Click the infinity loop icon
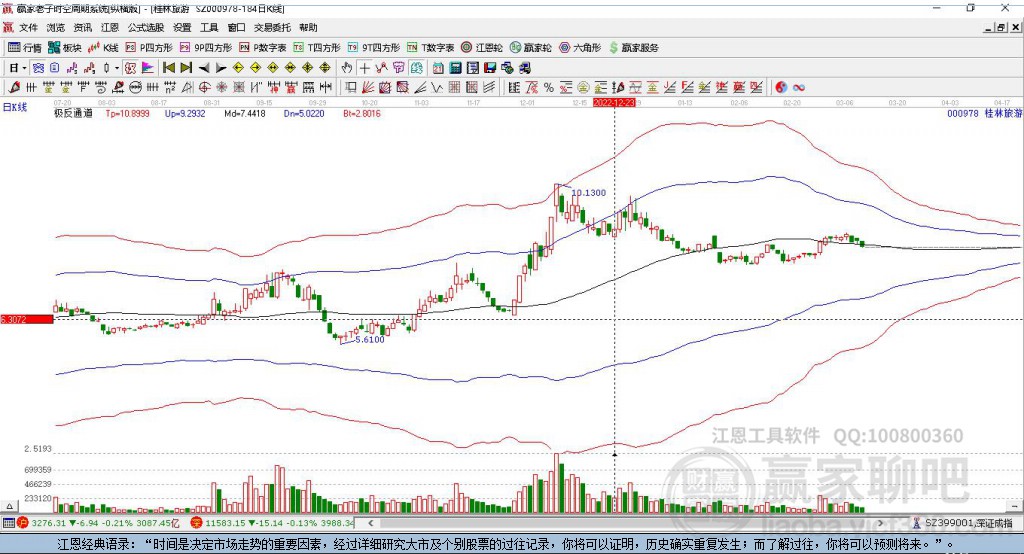The height and width of the screenshot is (554, 1024). point(798,87)
